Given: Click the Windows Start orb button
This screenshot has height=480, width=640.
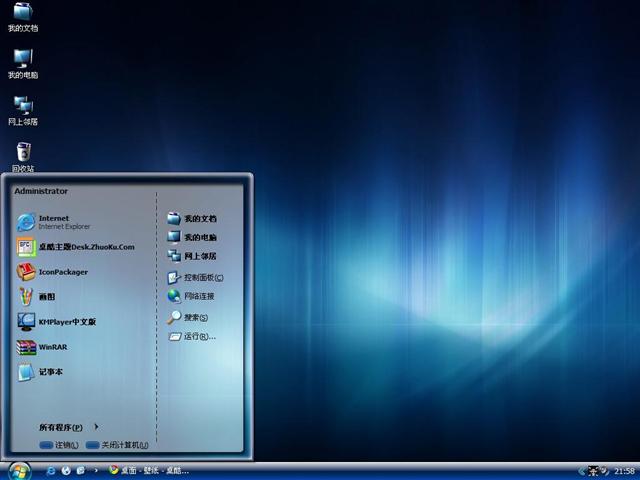Looking at the screenshot, I should pos(18,470).
